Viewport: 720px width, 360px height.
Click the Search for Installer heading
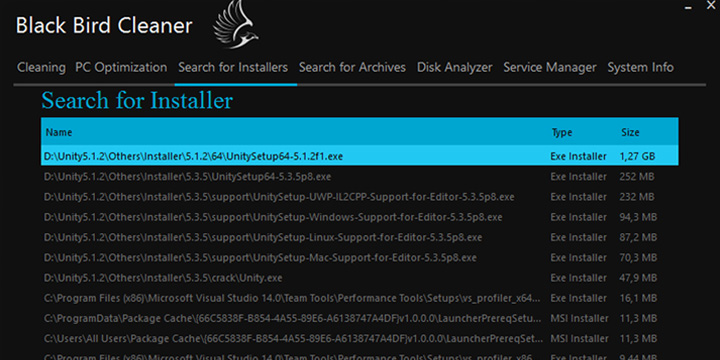coord(137,101)
